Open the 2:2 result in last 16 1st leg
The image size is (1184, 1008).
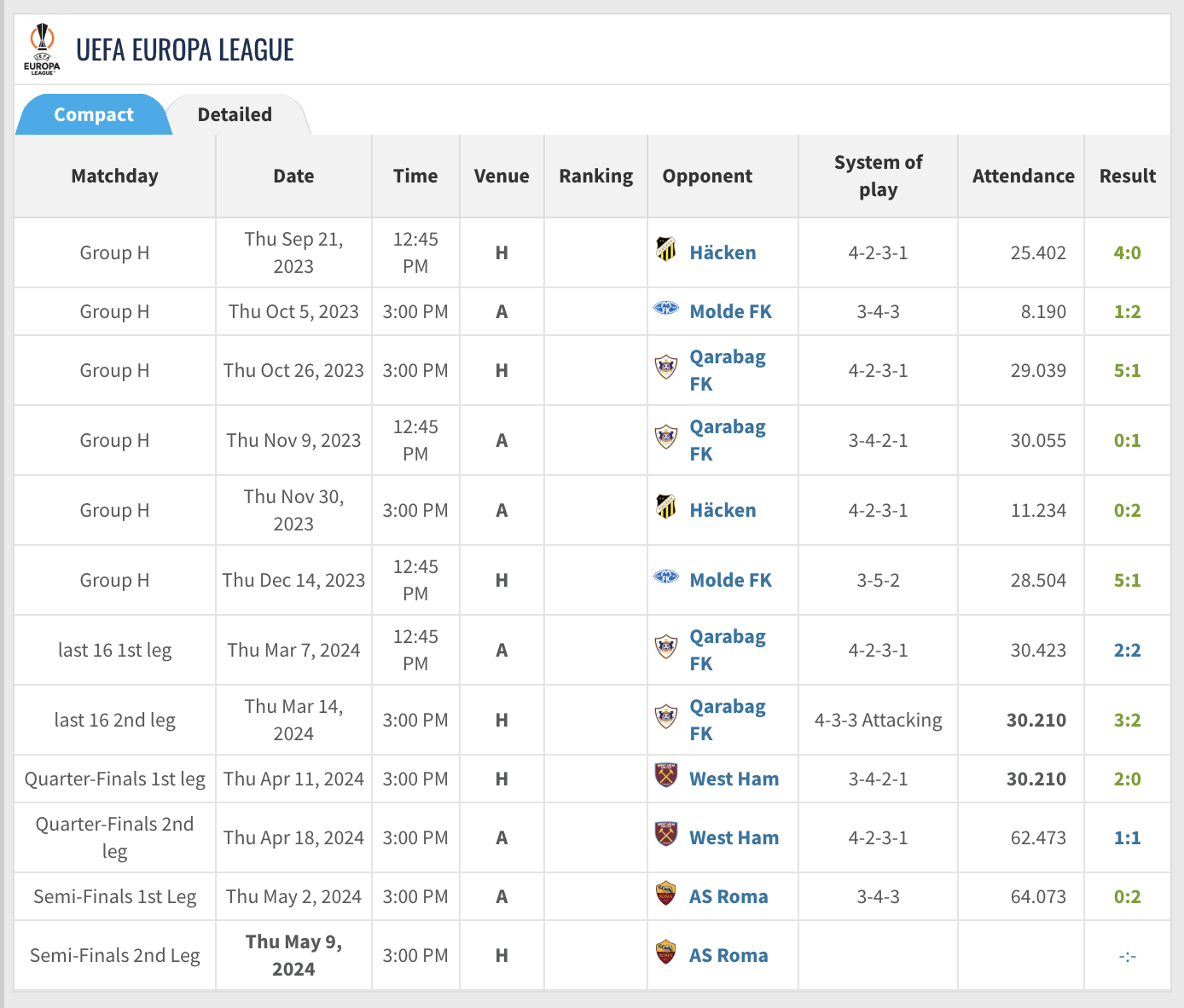coord(1127,650)
